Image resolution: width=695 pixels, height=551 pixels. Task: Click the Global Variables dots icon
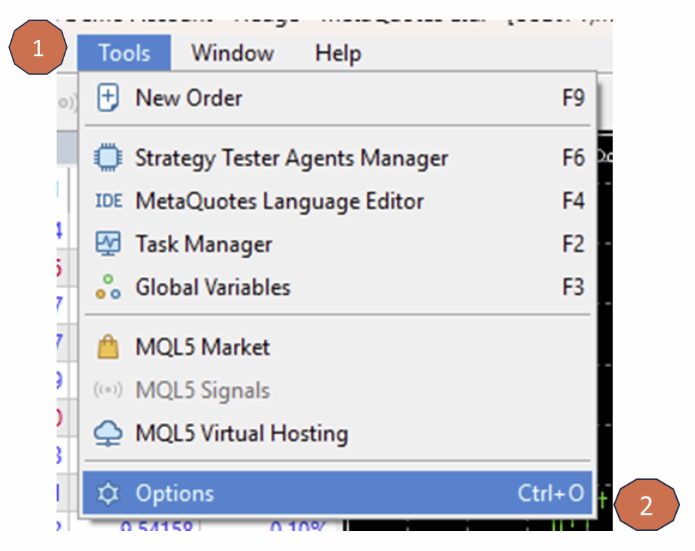click(x=107, y=288)
